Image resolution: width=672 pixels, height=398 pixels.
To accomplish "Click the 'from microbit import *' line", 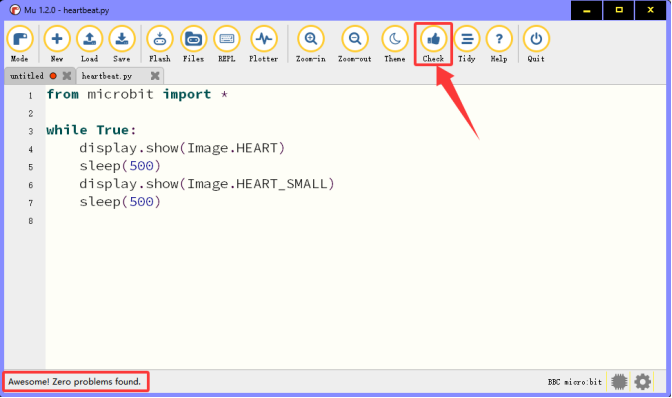I will 137,94.
